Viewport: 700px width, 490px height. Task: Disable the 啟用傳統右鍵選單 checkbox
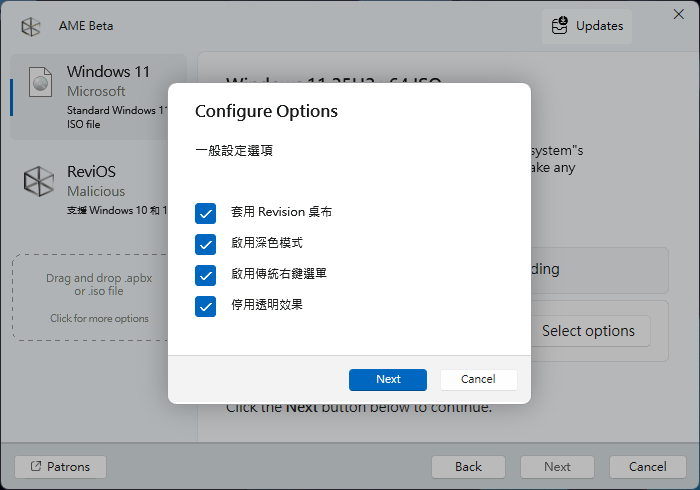[x=206, y=274]
